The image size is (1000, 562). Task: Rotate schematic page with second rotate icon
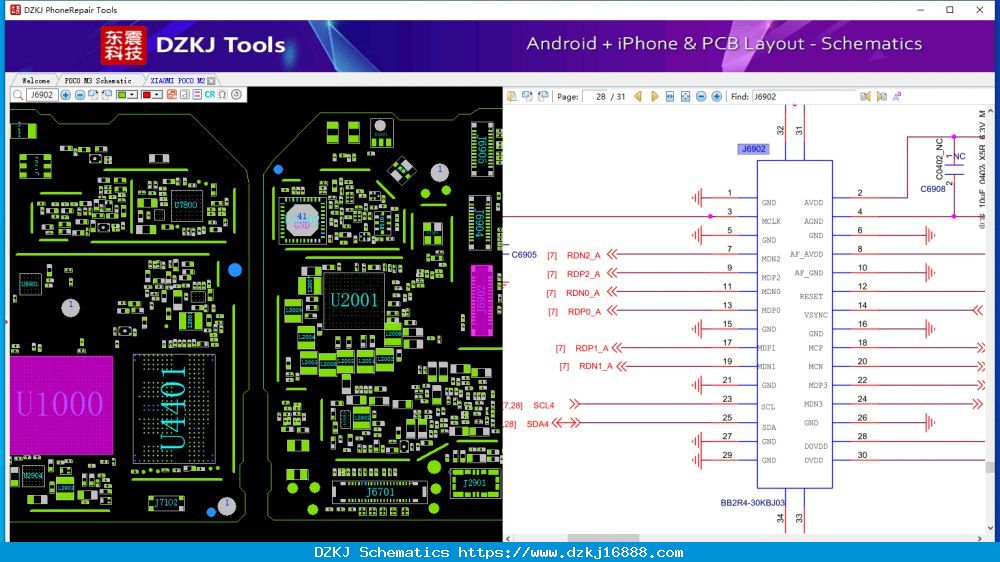click(543, 96)
